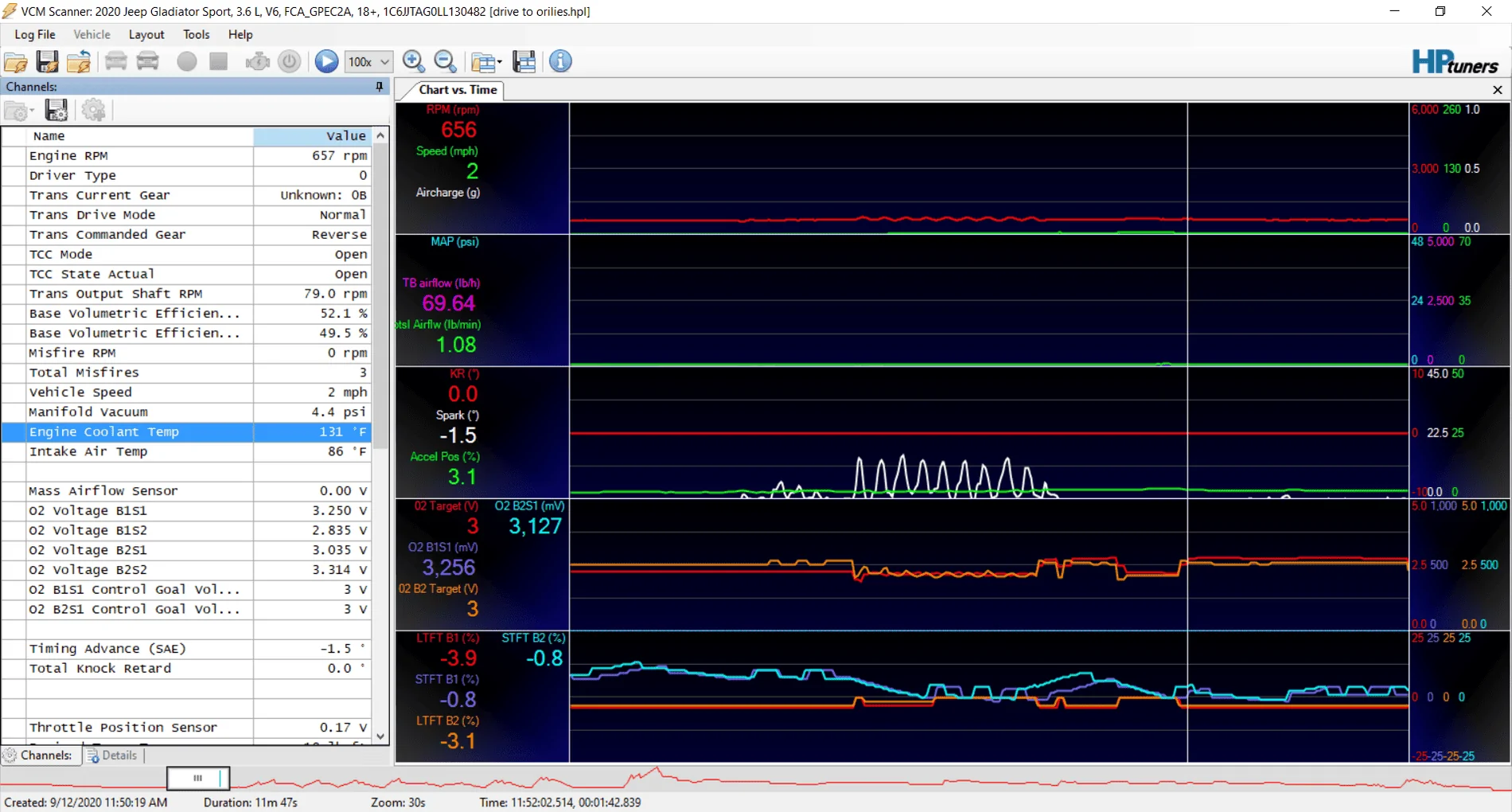The height and width of the screenshot is (812, 1512).
Task: Select the Vehicle Speed row
Action: click(x=187, y=392)
